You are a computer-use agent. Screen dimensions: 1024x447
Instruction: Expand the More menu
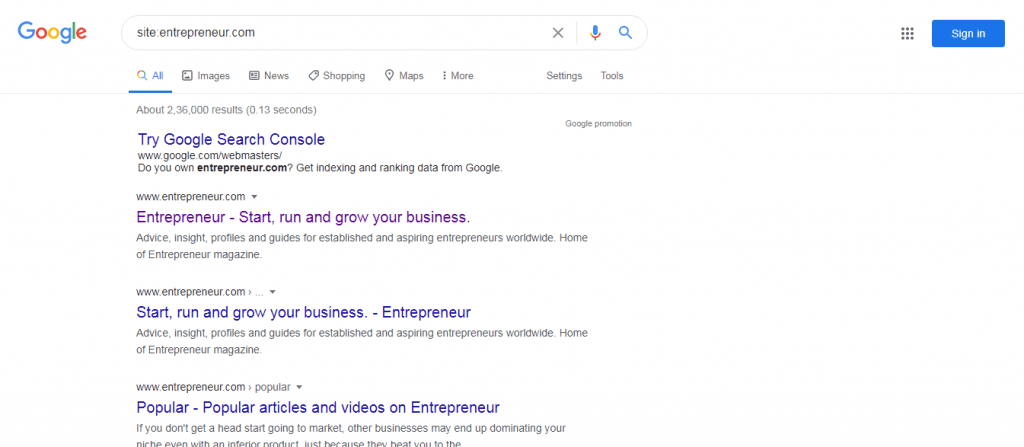point(458,76)
